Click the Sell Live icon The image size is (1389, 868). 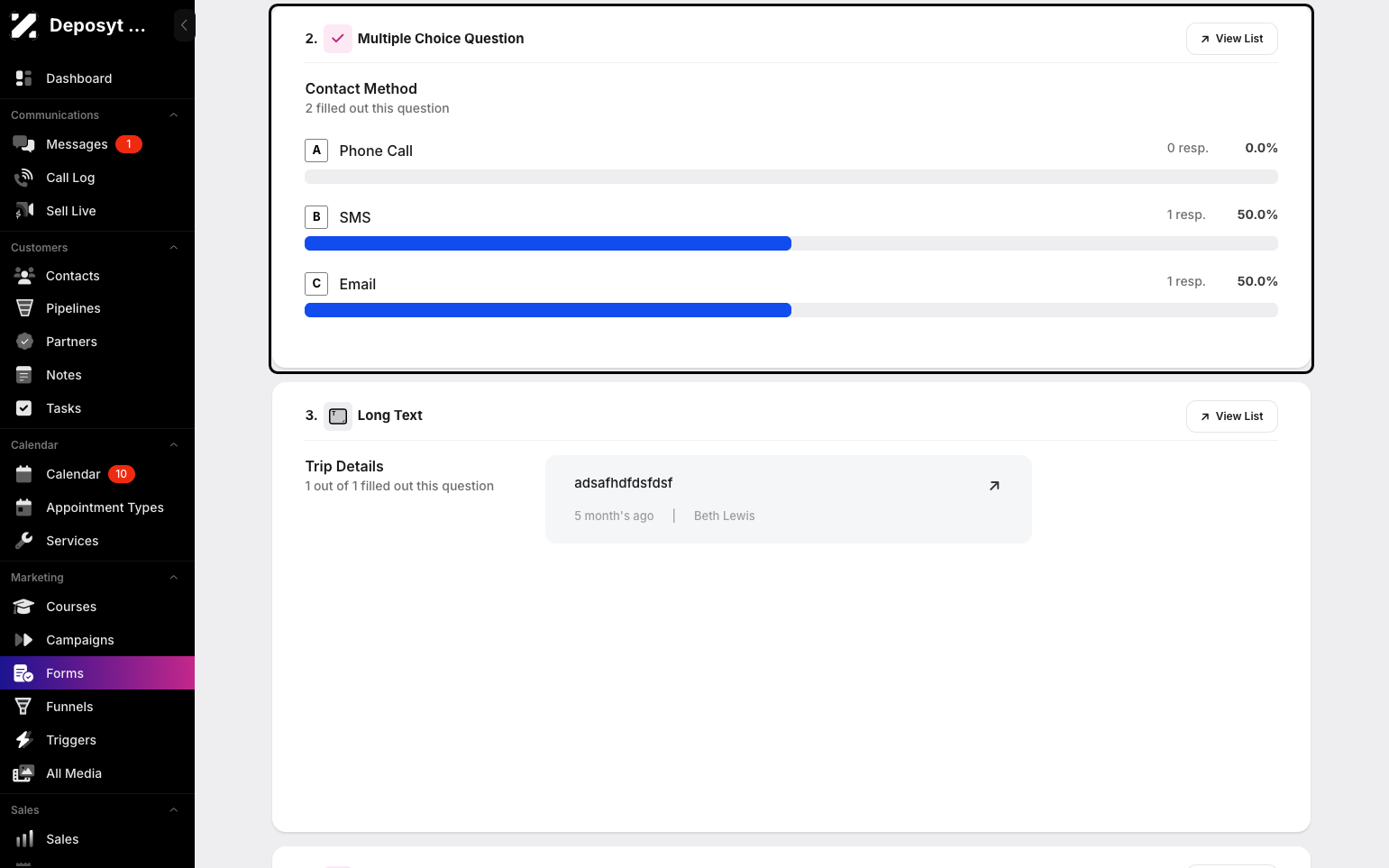[24, 211]
